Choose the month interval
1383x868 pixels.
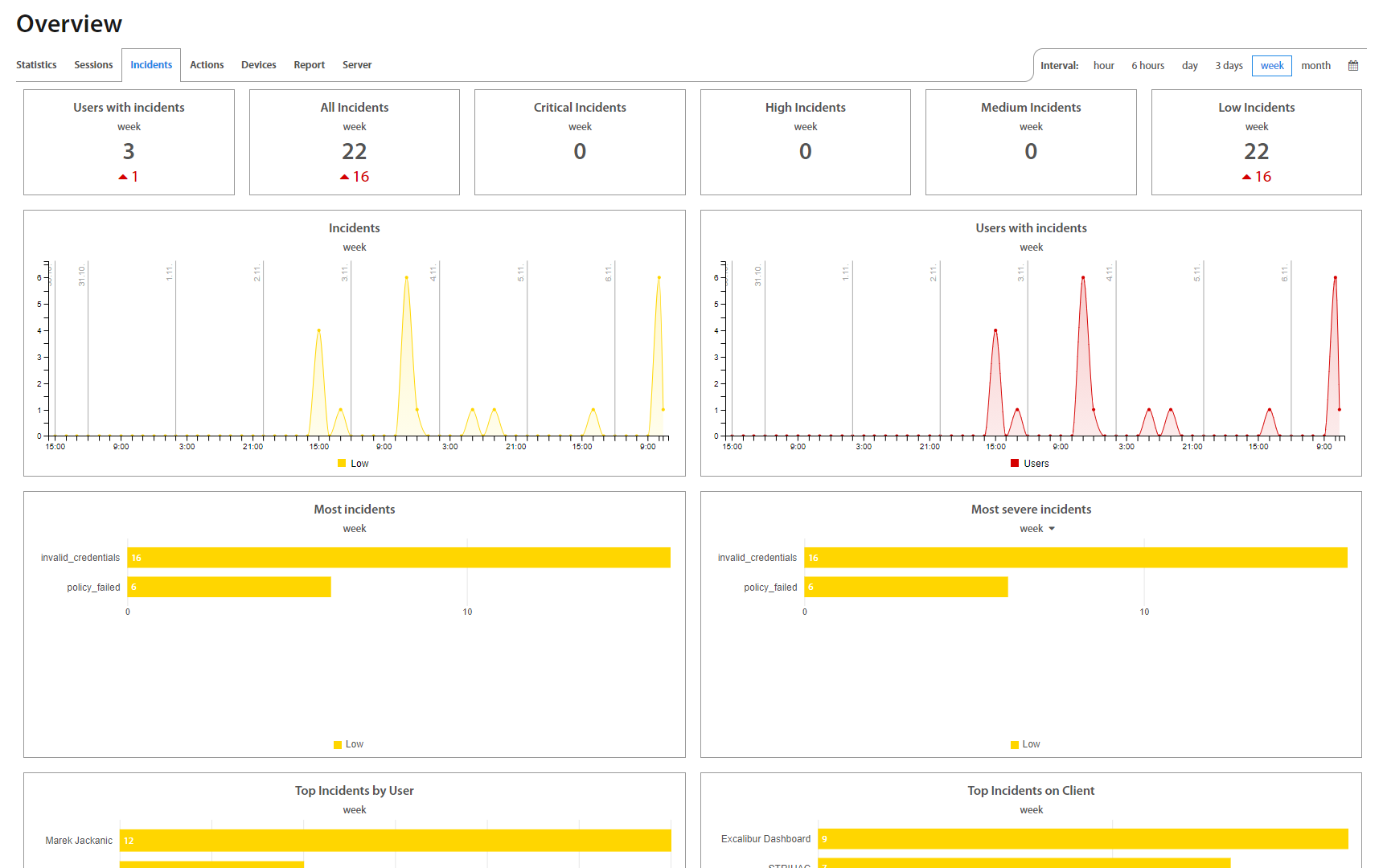pos(1315,66)
